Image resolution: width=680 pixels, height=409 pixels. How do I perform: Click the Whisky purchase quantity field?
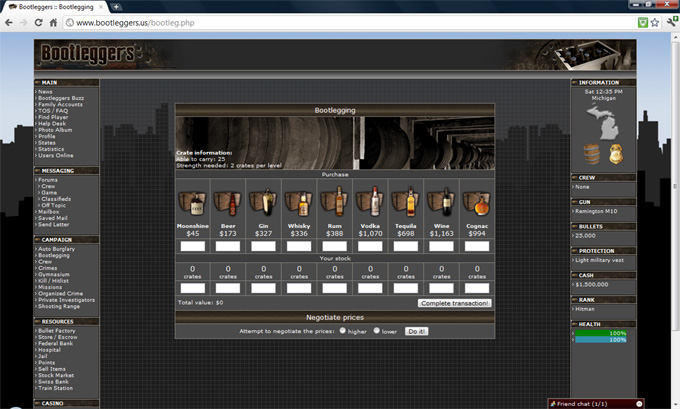click(299, 245)
